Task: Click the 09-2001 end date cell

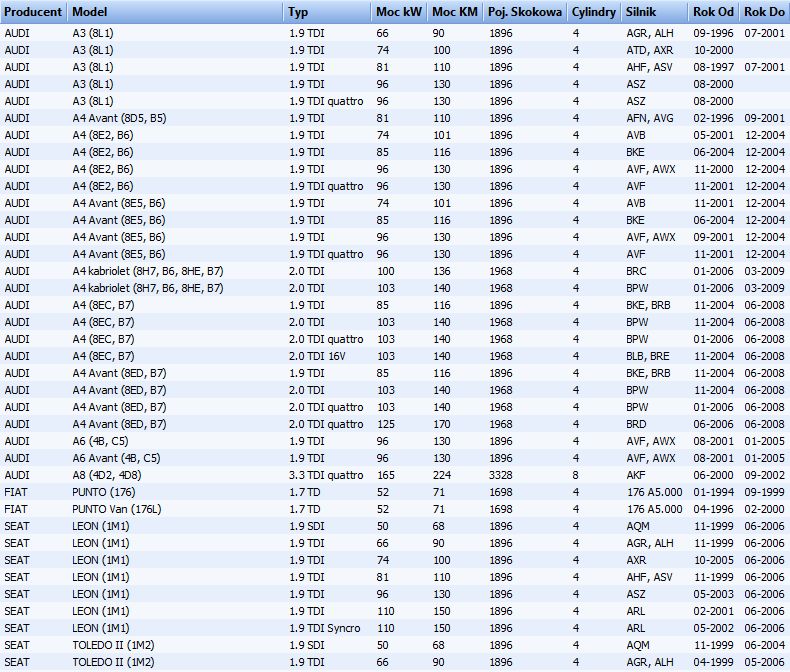Action: coord(765,118)
